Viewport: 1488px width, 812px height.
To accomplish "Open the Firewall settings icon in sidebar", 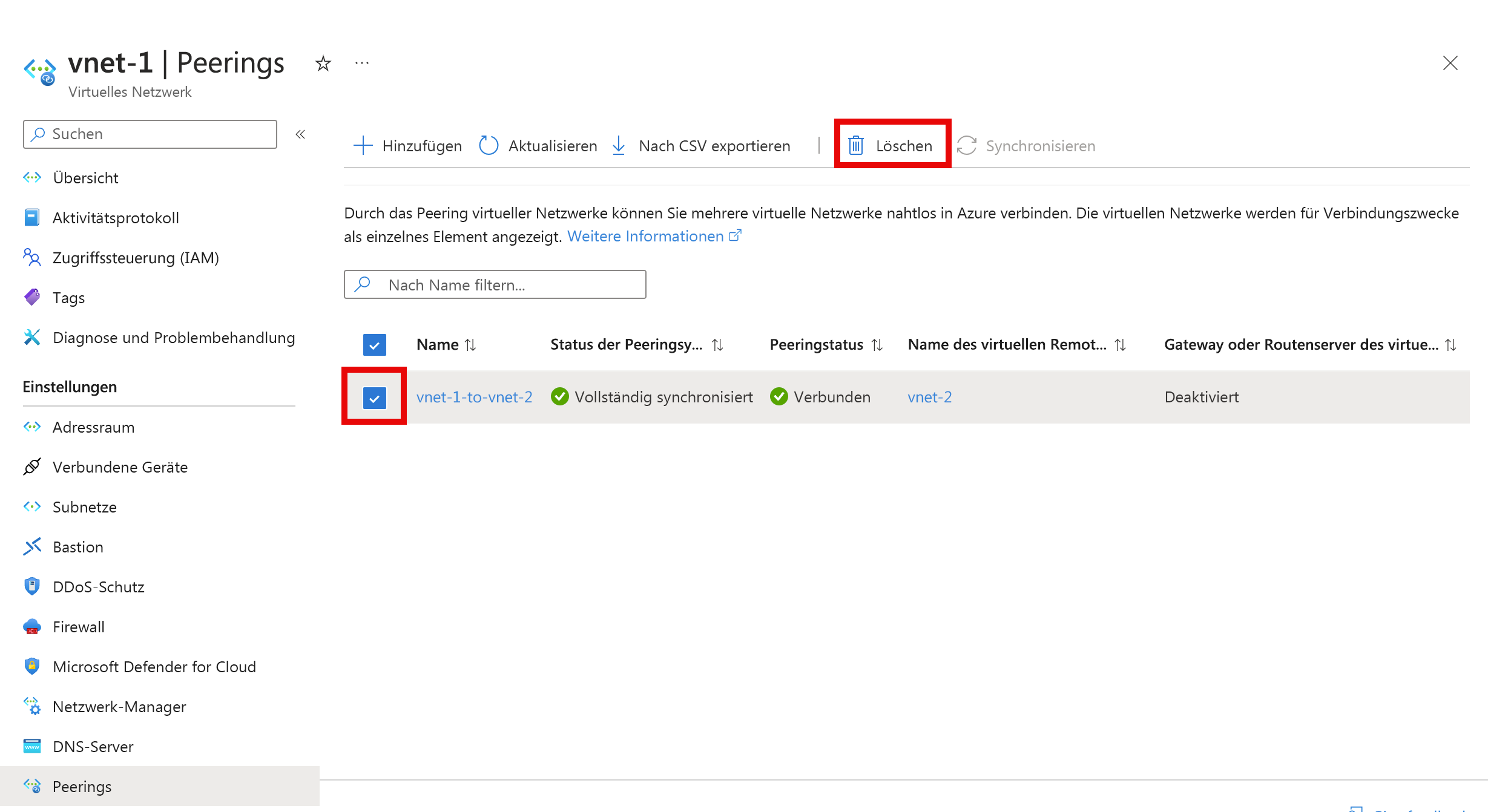I will [x=32, y=627].
